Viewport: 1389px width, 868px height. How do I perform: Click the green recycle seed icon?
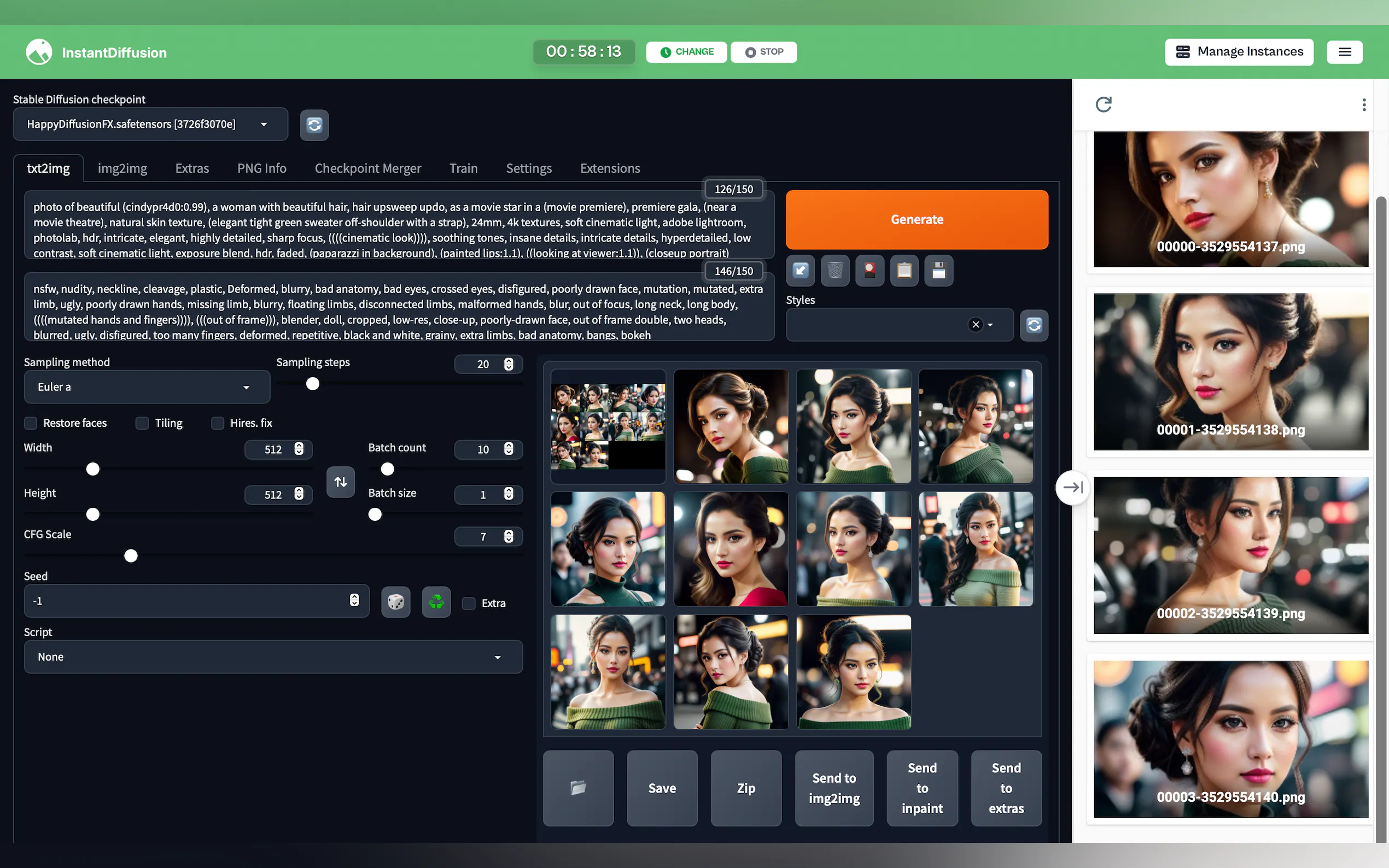pos(436,602)
